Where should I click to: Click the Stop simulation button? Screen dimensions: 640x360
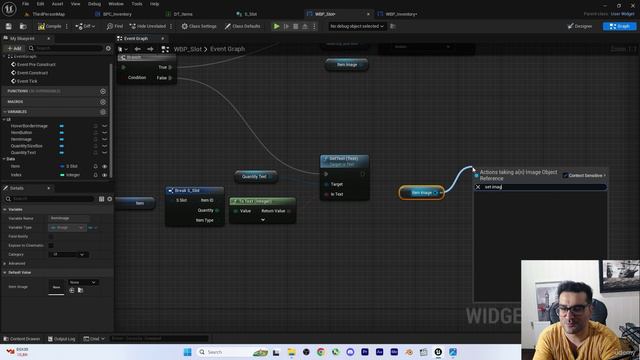pyautogui.click(x=296, y=26)
